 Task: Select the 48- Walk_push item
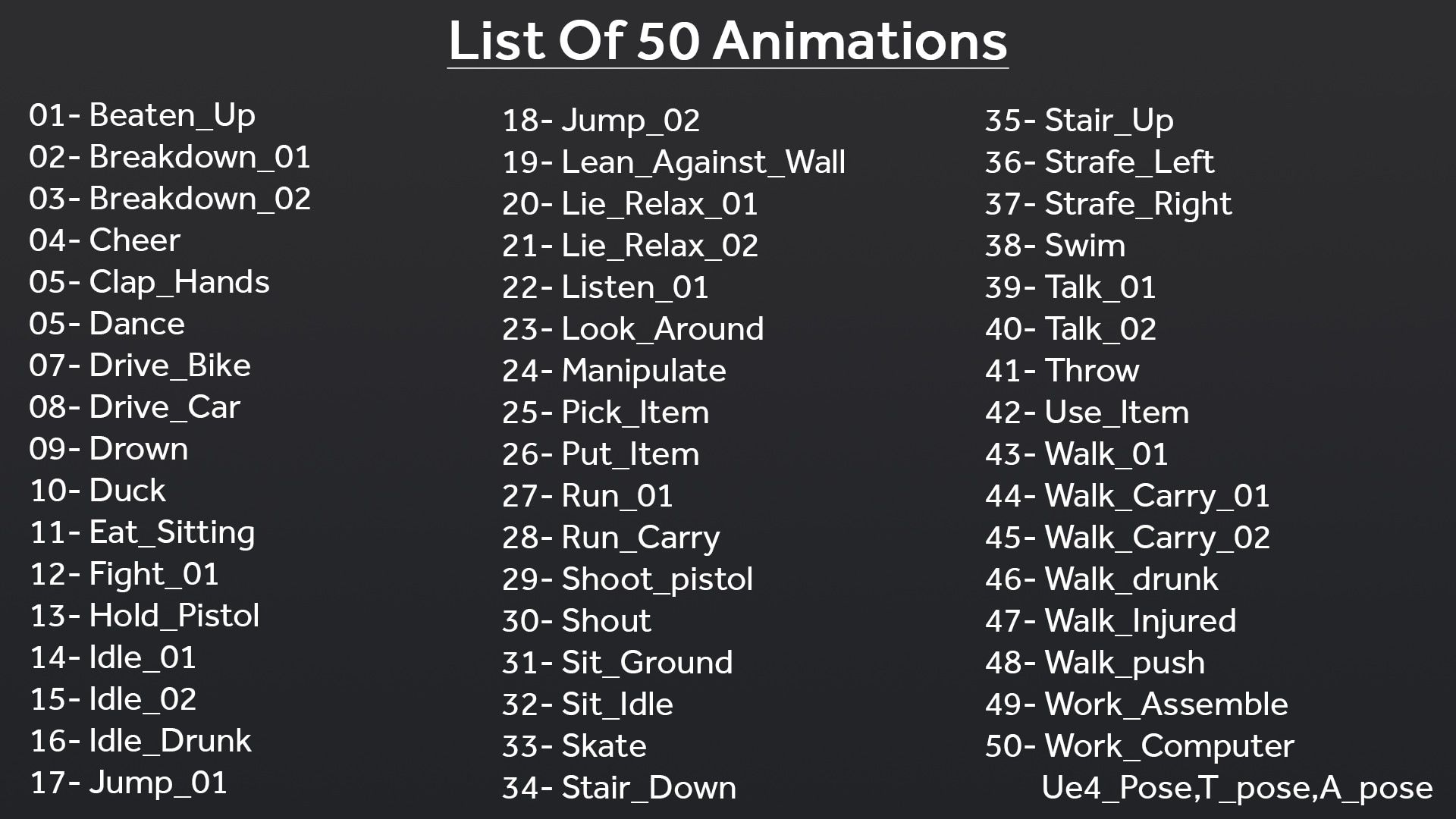[x=1095, y=664]
